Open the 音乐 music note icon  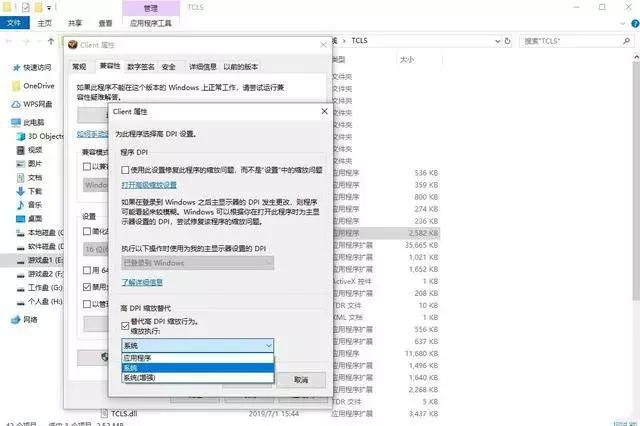(21, 205)
